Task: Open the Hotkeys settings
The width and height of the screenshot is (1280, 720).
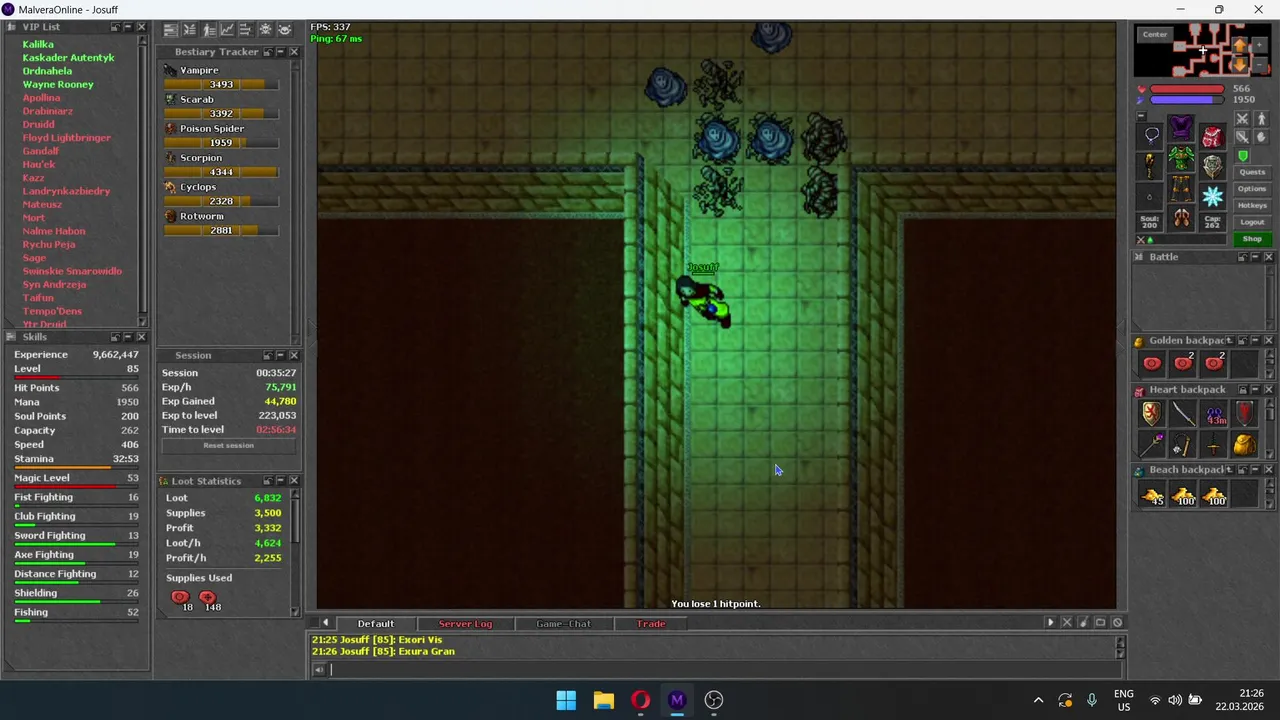Action: click(1252, 206)
